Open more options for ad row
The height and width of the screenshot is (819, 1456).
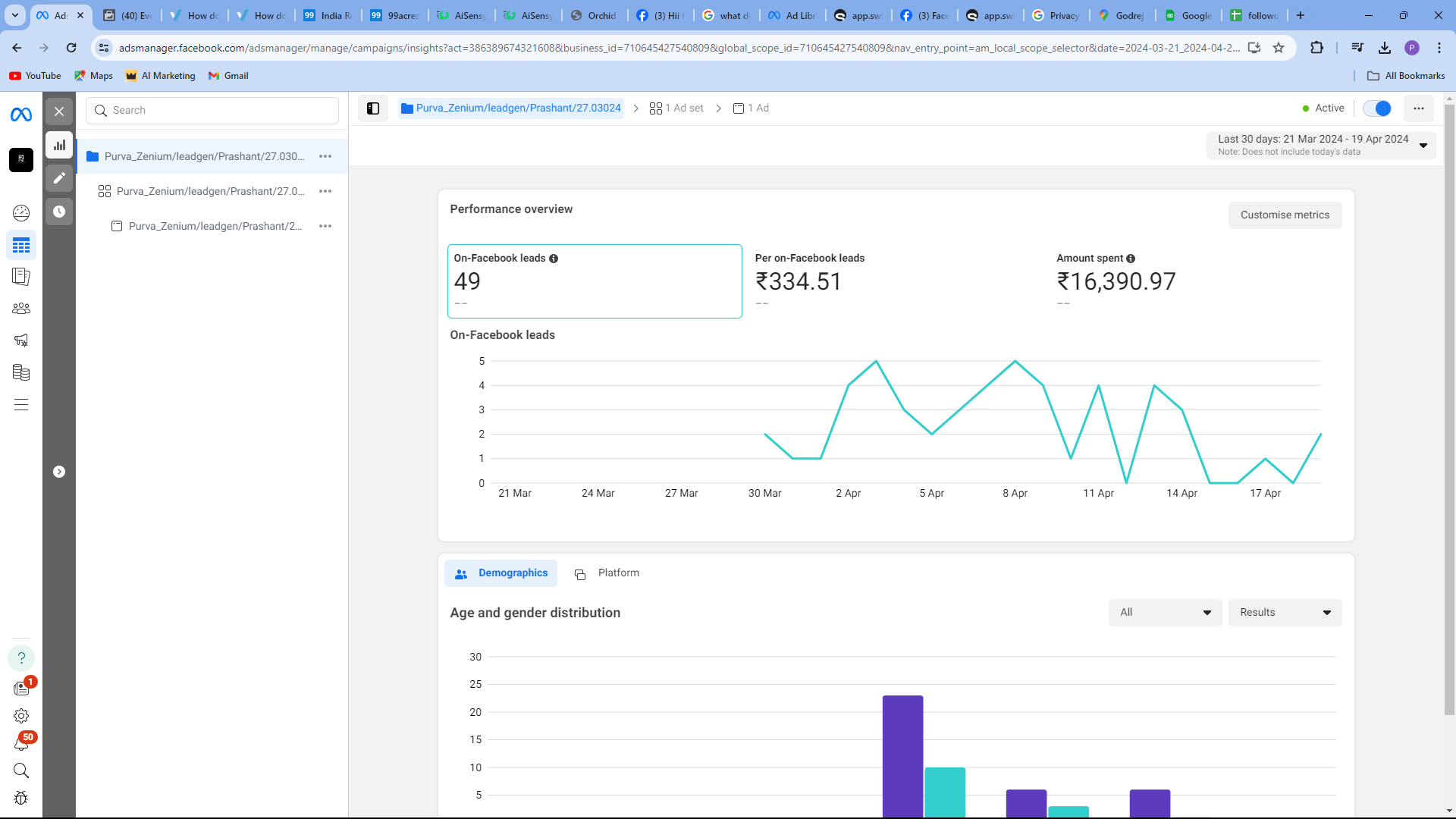tap(325, 226)
